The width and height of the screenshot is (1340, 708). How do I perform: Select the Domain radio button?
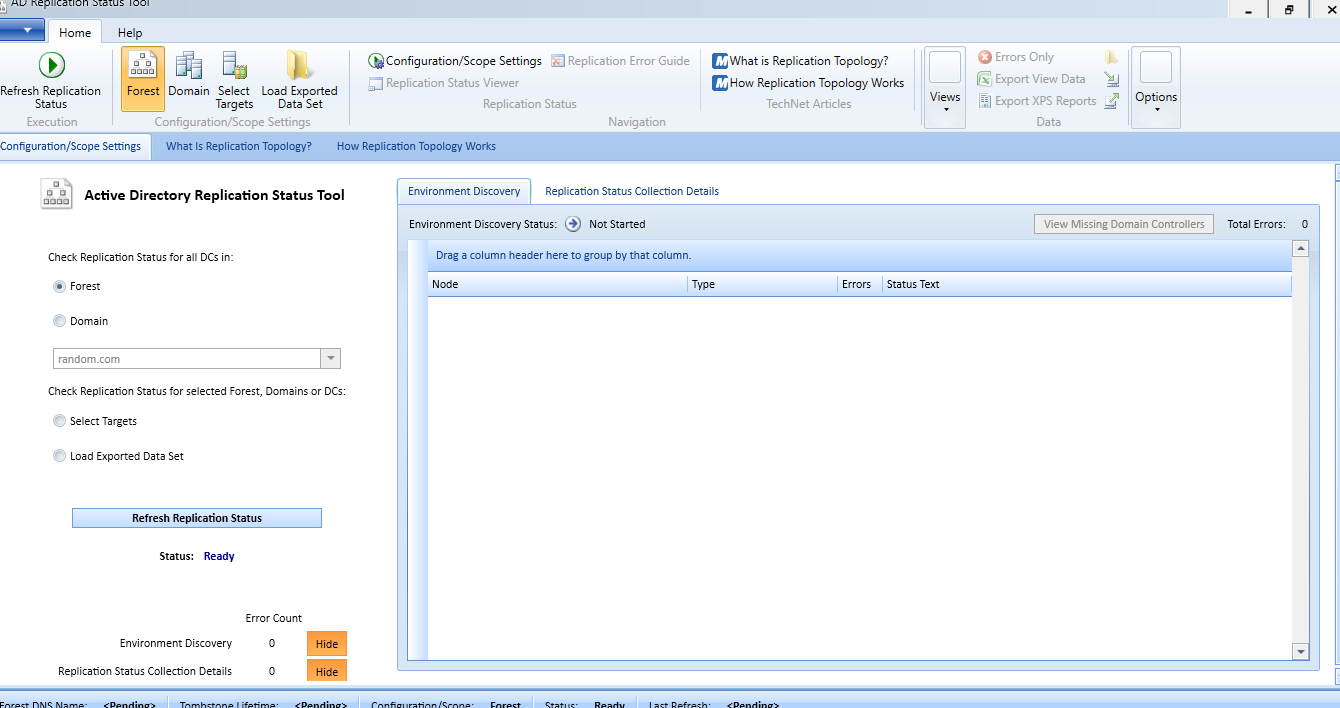60,321
